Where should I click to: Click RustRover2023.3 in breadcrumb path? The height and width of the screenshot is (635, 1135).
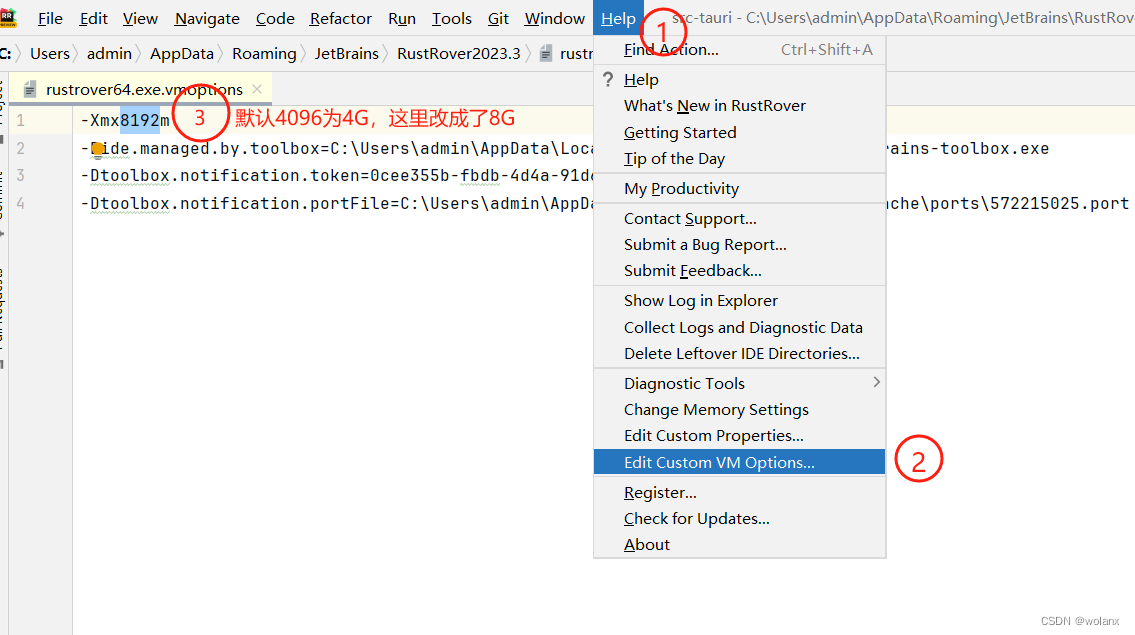point(459,54)
